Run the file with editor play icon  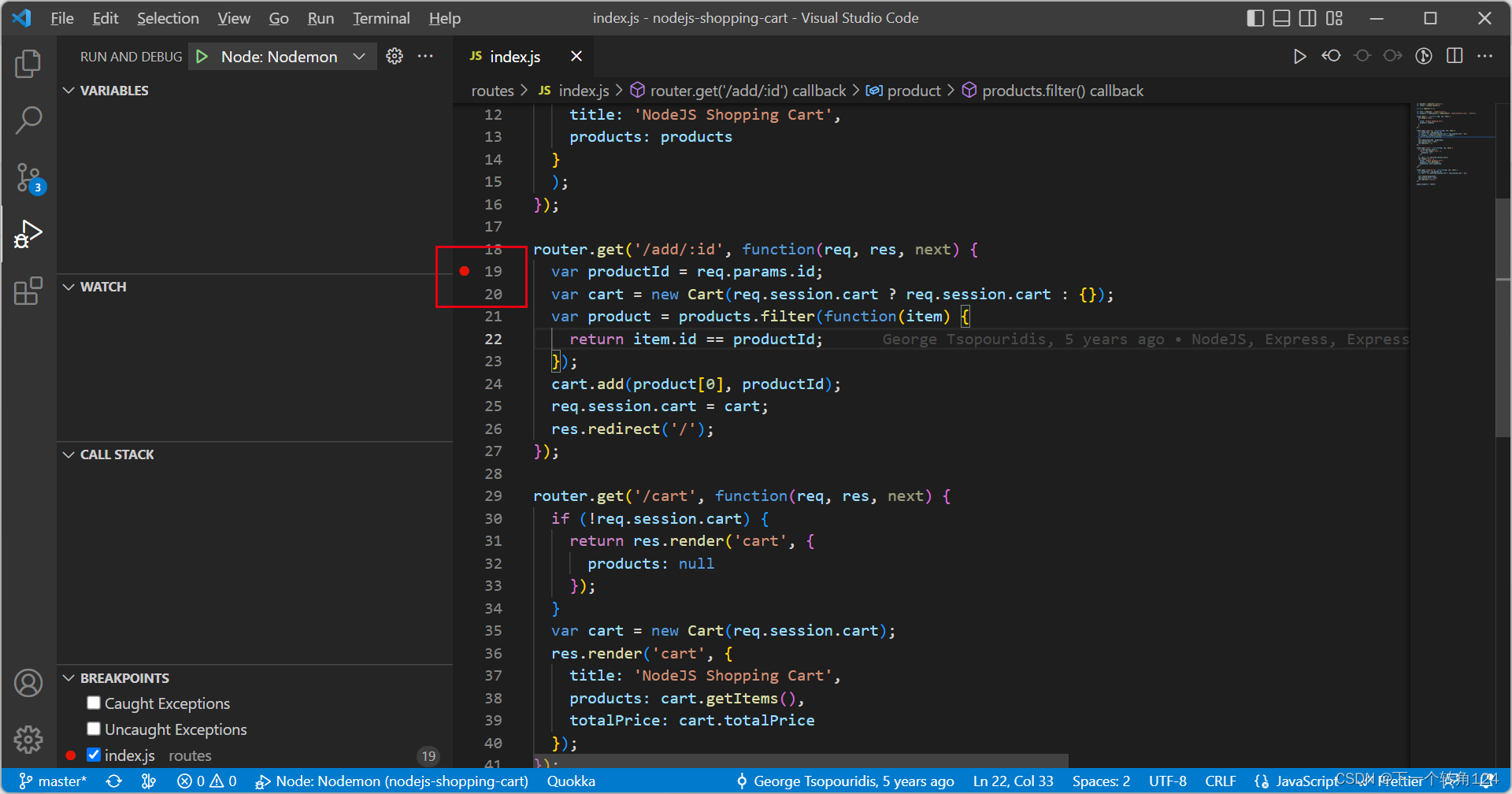(x=1300, y=56)
